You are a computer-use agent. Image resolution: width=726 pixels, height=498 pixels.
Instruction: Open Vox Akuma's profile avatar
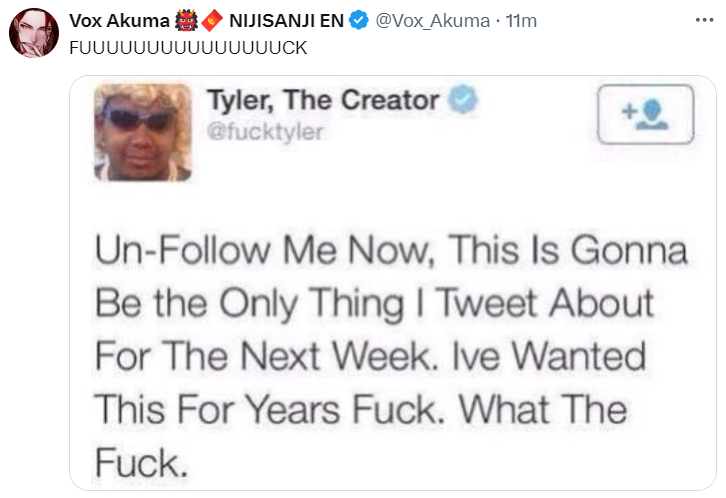tap(33, 34)
